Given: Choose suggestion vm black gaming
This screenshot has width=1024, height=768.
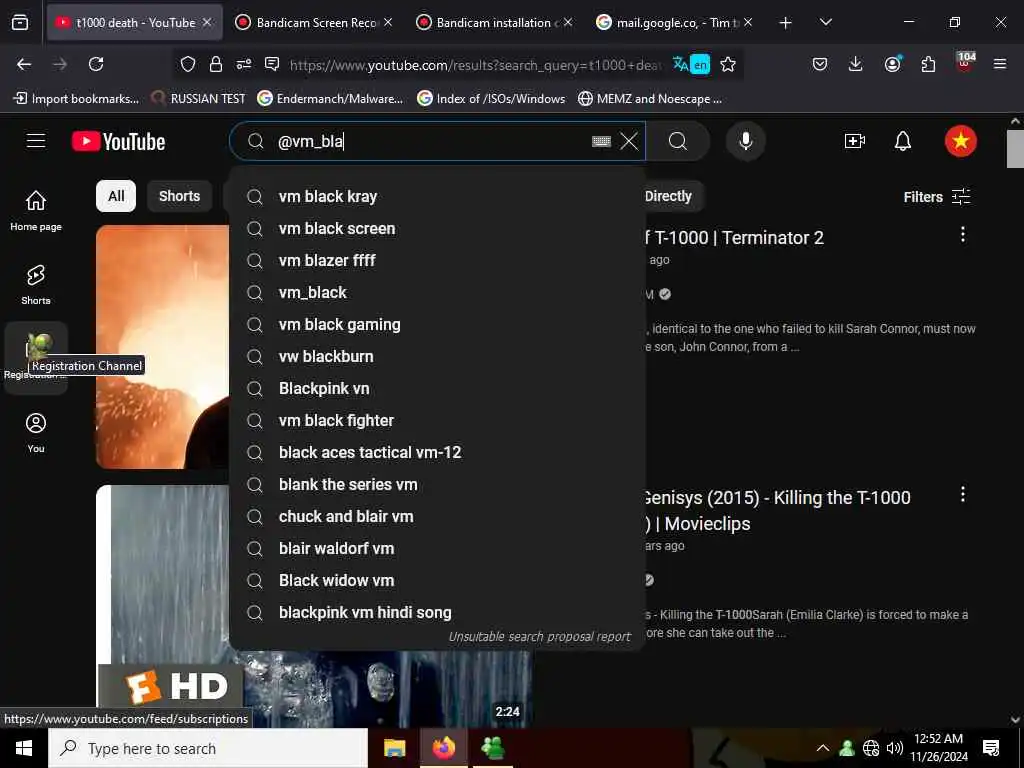Looking at the screenshot, I should [x=438, y=325].
